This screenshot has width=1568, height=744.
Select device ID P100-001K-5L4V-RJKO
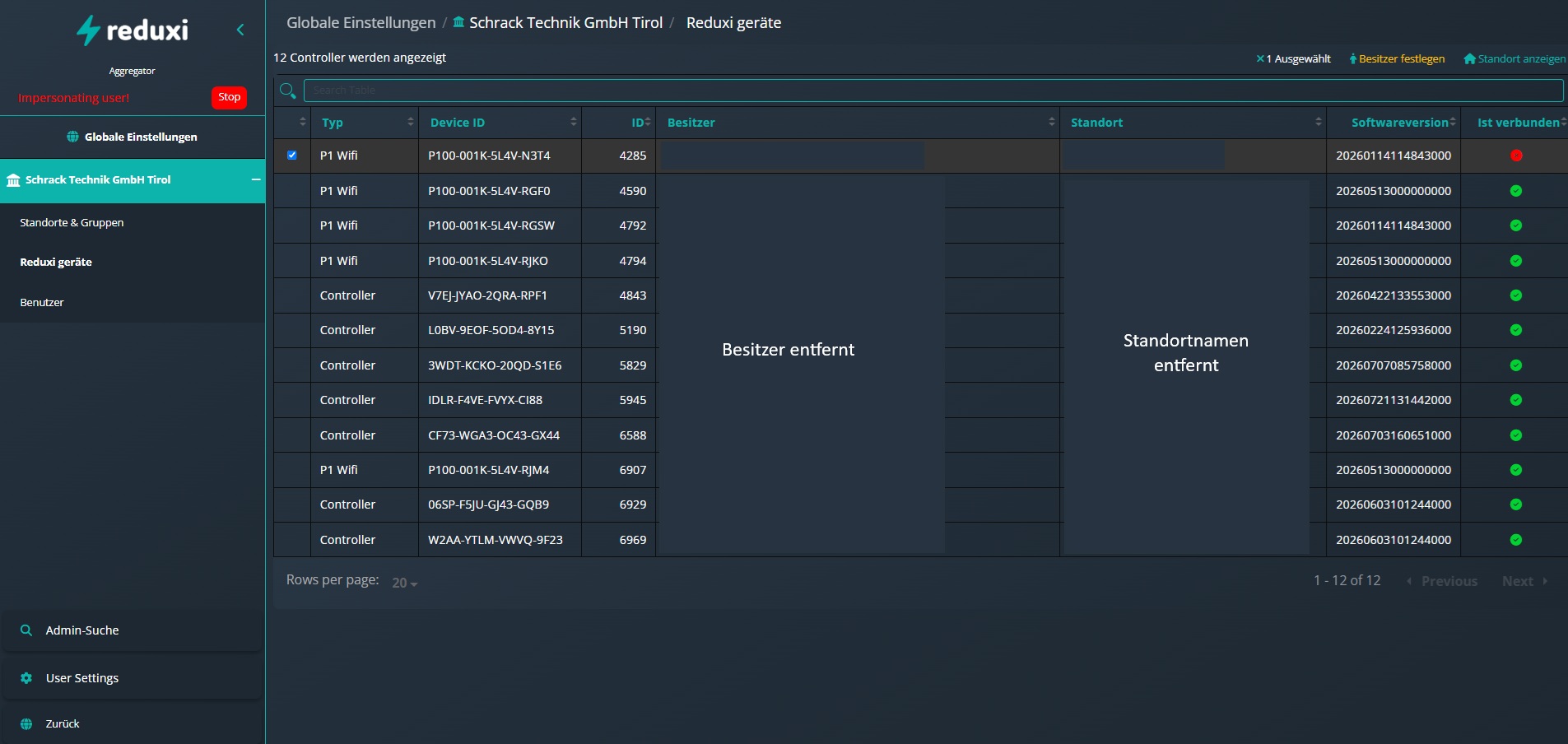tap(488, 261)
